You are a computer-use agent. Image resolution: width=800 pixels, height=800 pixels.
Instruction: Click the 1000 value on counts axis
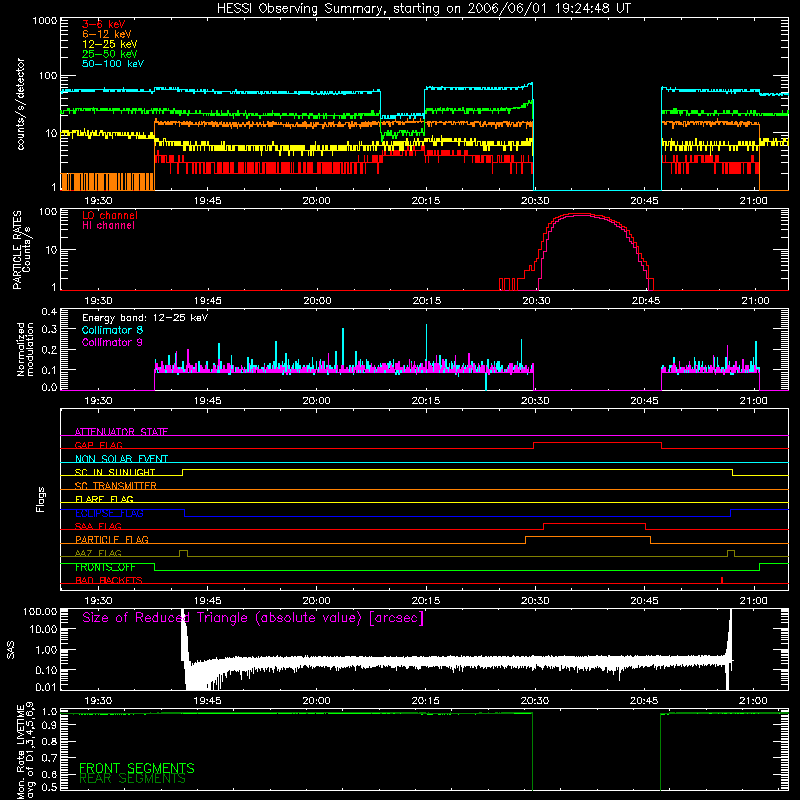(44, 21)
